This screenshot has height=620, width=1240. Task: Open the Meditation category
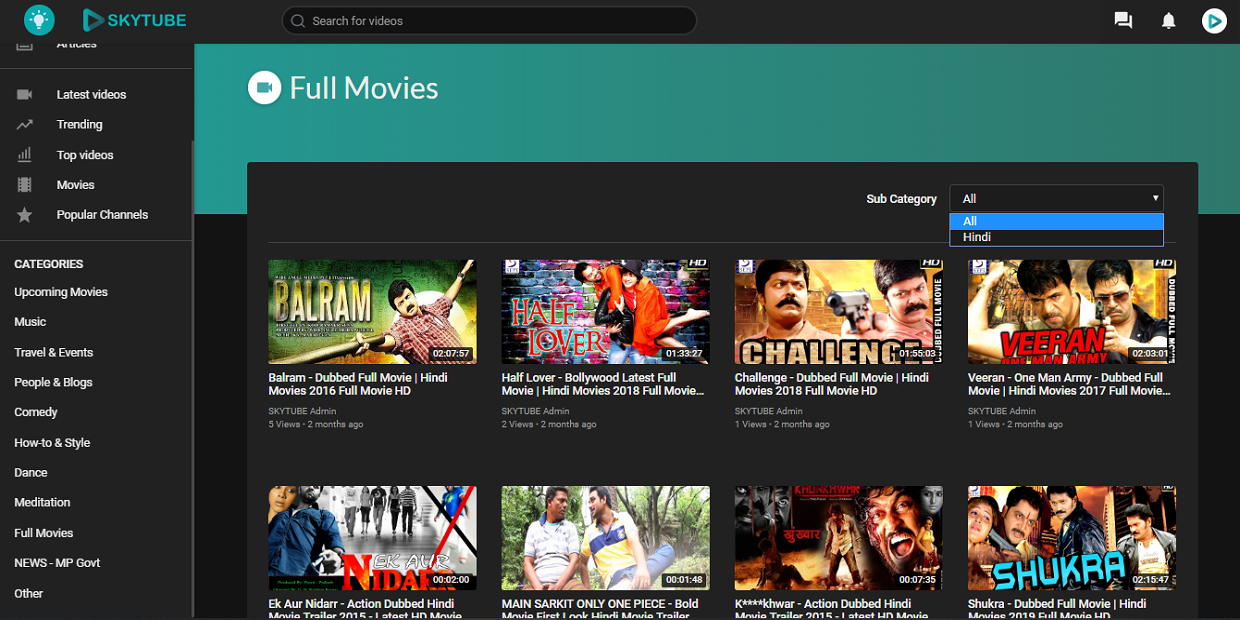tap(42, 502)
